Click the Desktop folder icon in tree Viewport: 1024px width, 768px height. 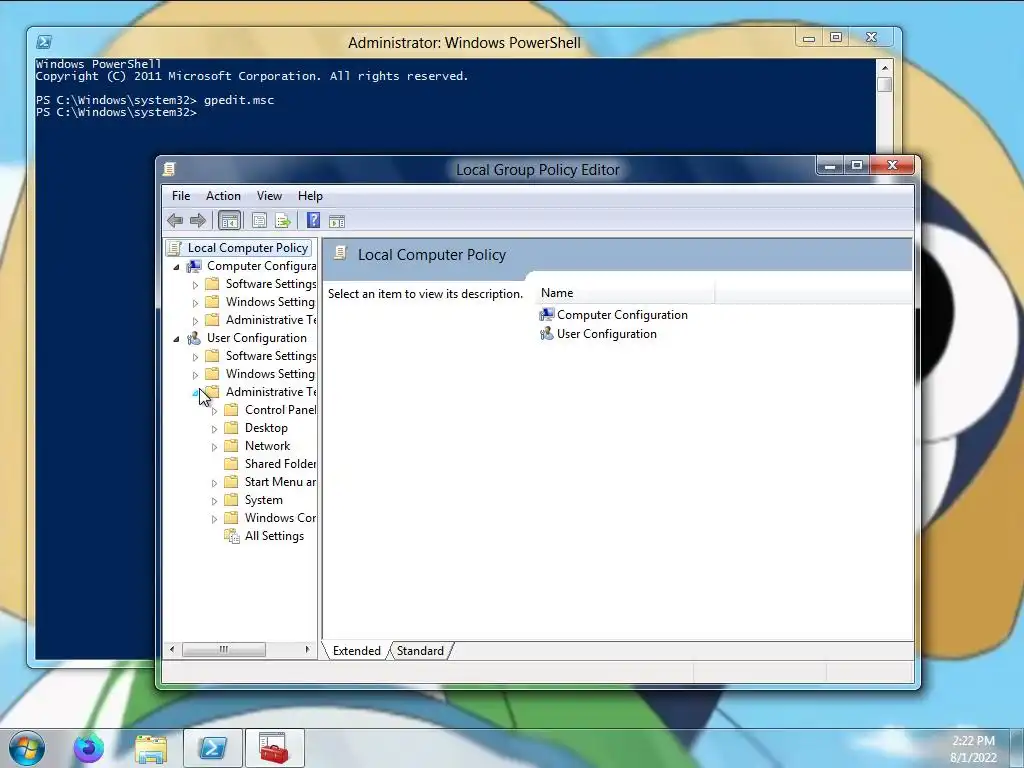[231, 428]
